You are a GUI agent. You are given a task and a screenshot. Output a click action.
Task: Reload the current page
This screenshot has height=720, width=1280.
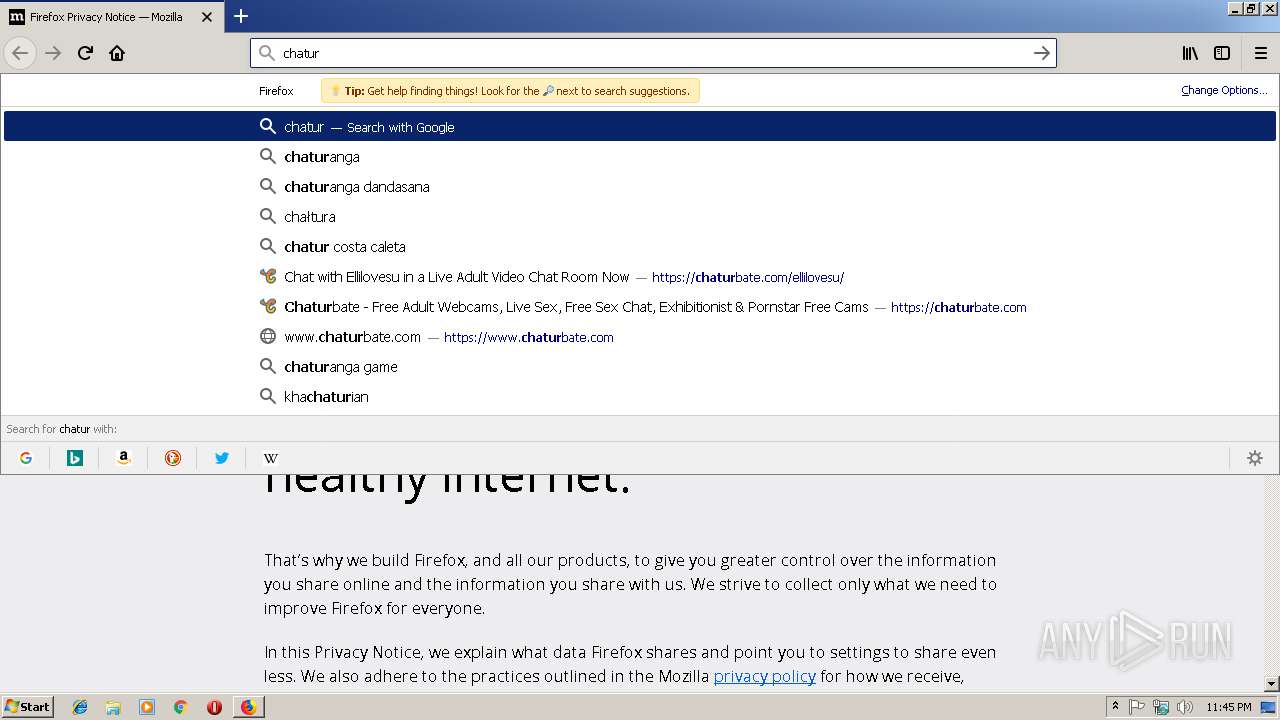click(85, 53)
